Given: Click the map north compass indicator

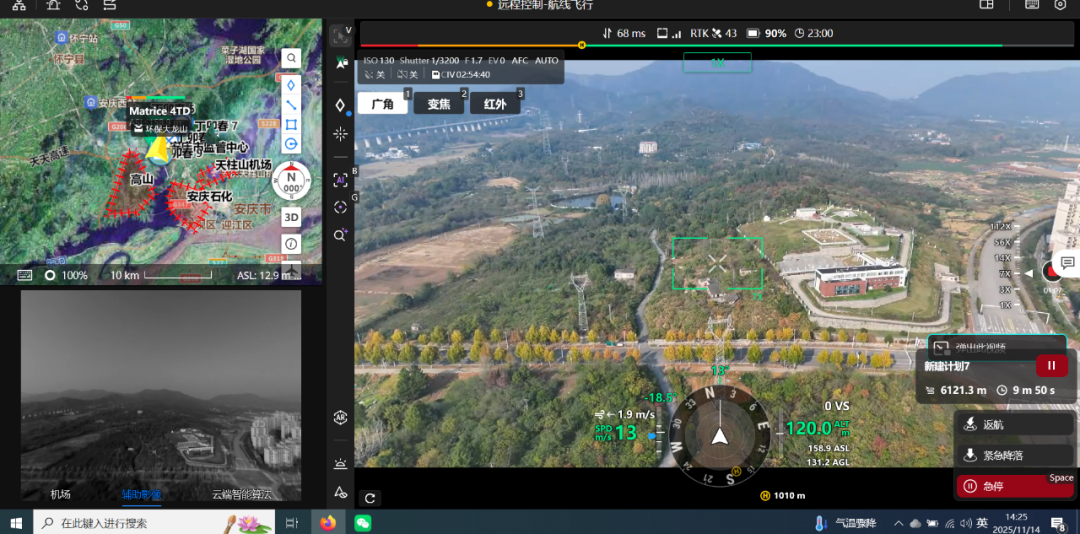Looking at the screenshot, I should [291, 181].
